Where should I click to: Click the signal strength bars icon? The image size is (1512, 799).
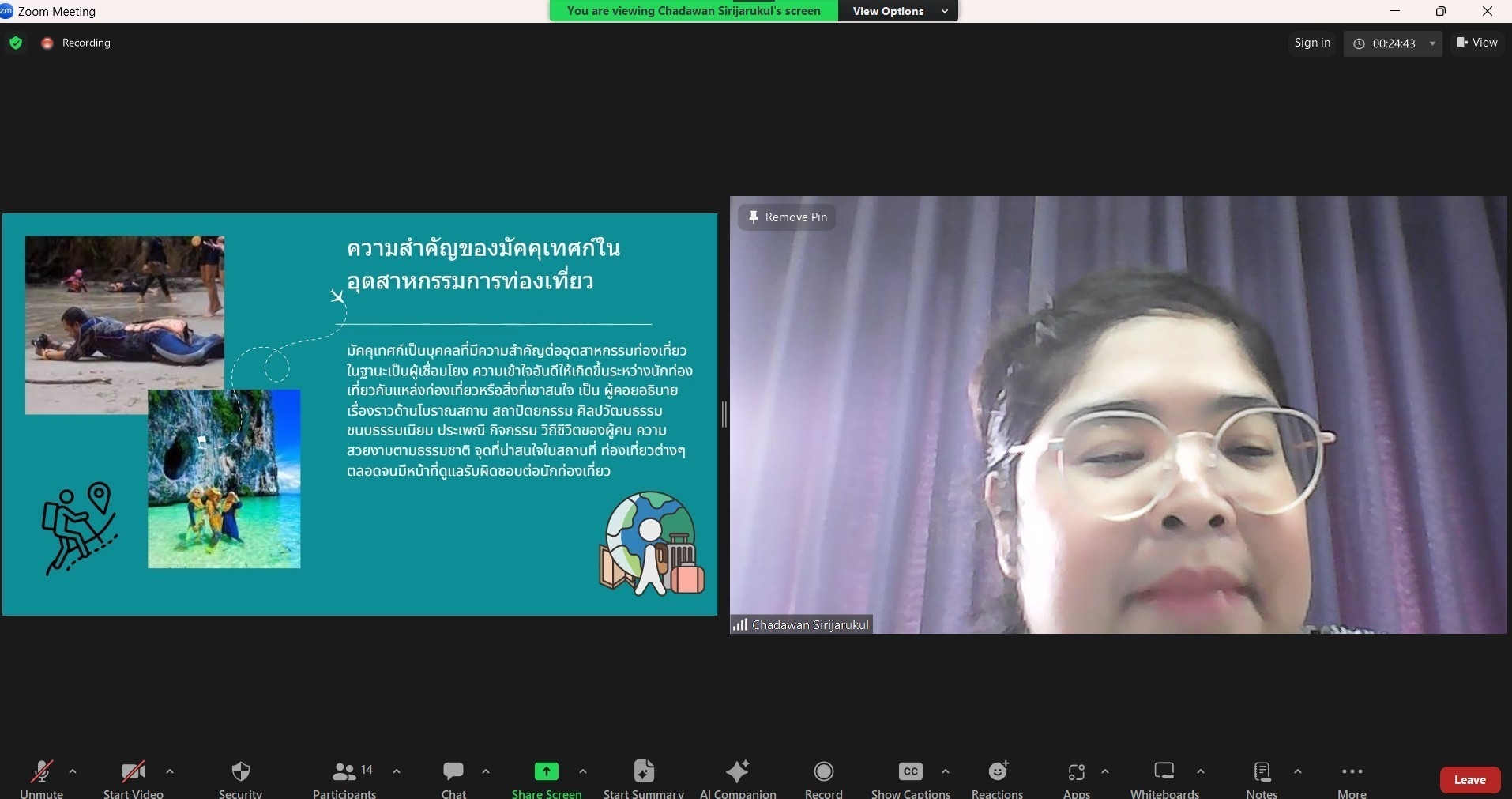coord(740,624)
